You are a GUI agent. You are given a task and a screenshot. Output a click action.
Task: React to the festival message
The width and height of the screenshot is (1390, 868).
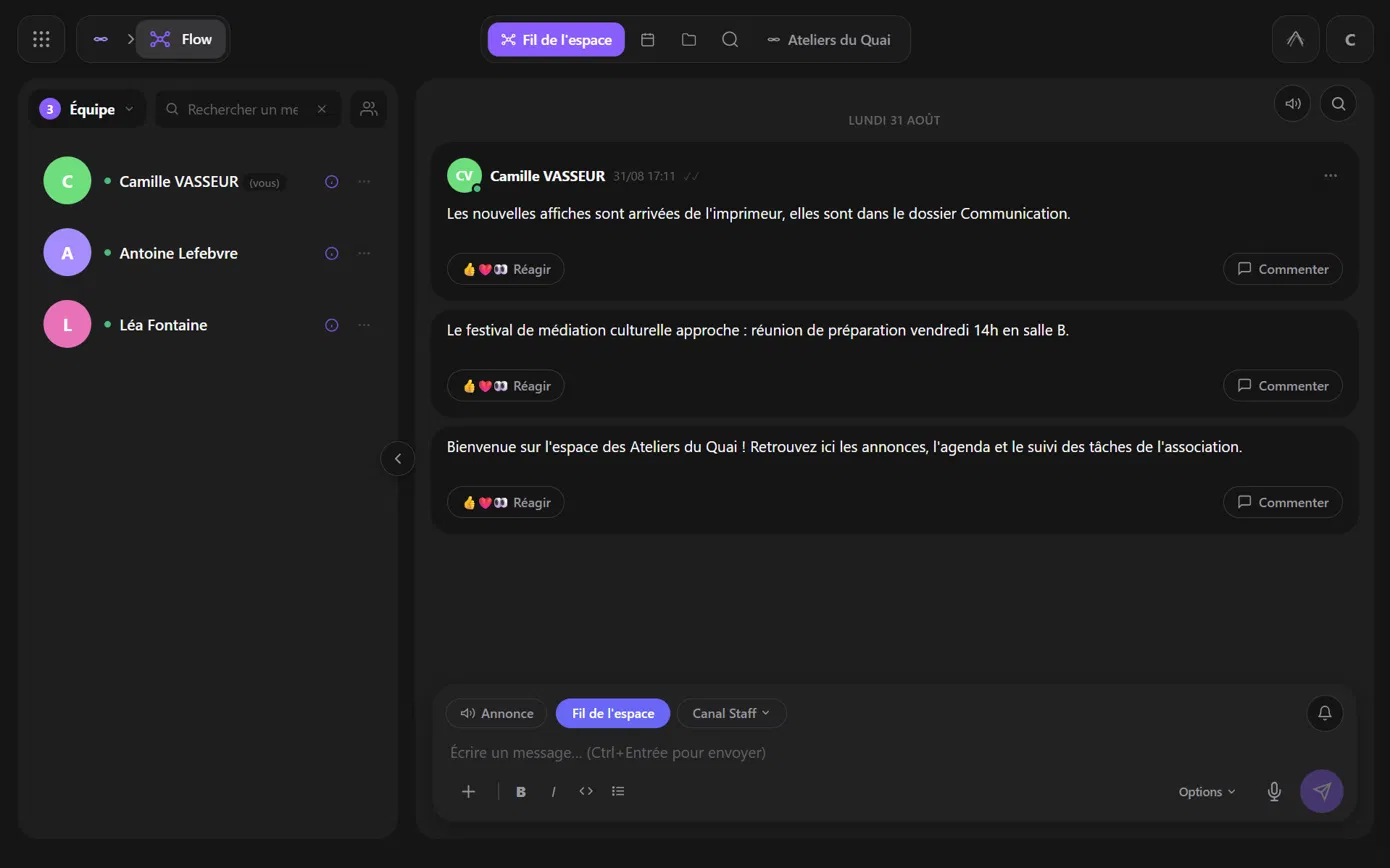coord(506,386)
